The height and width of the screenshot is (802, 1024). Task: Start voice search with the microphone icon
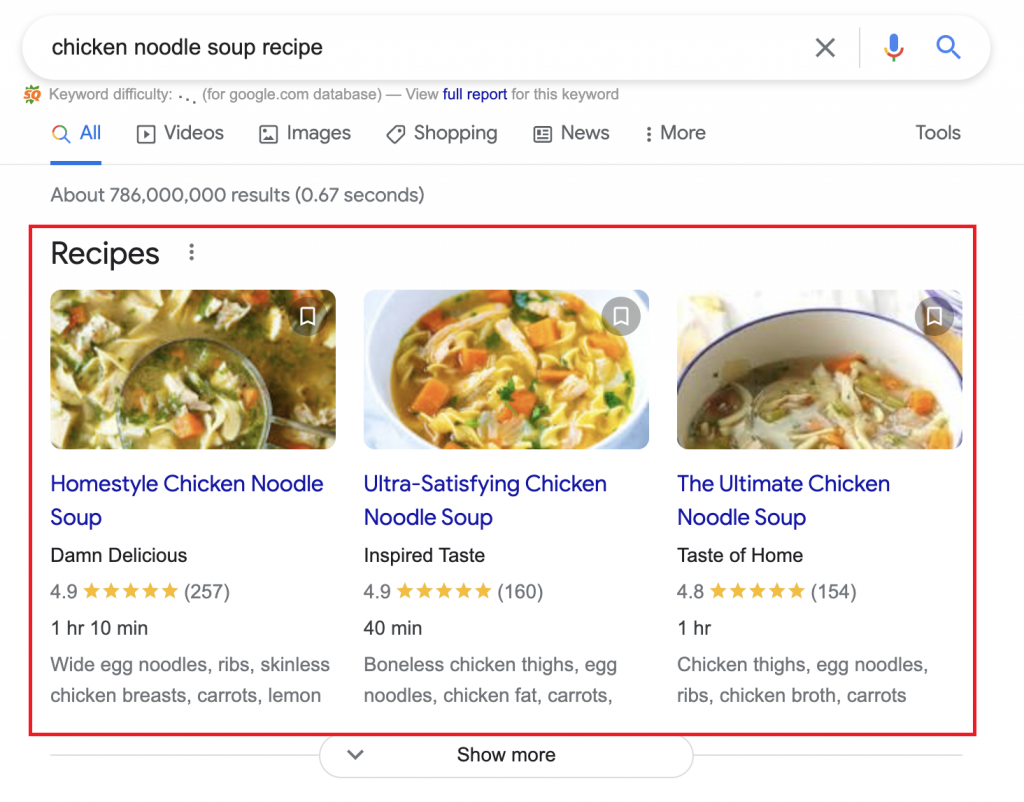click(x=893, y=47)
